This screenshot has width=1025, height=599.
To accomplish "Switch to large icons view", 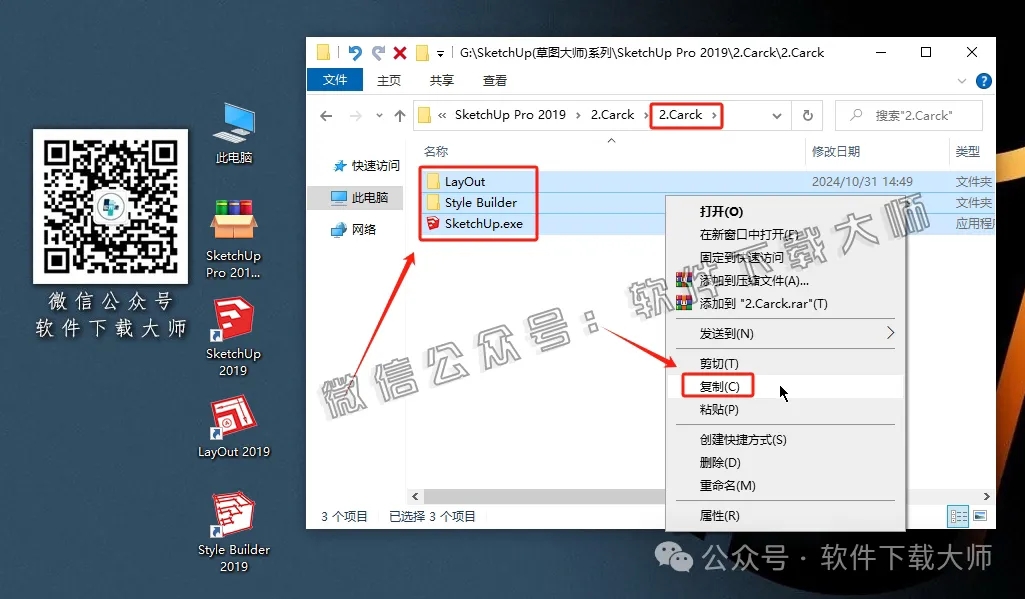I will click(x=981, y=515).
